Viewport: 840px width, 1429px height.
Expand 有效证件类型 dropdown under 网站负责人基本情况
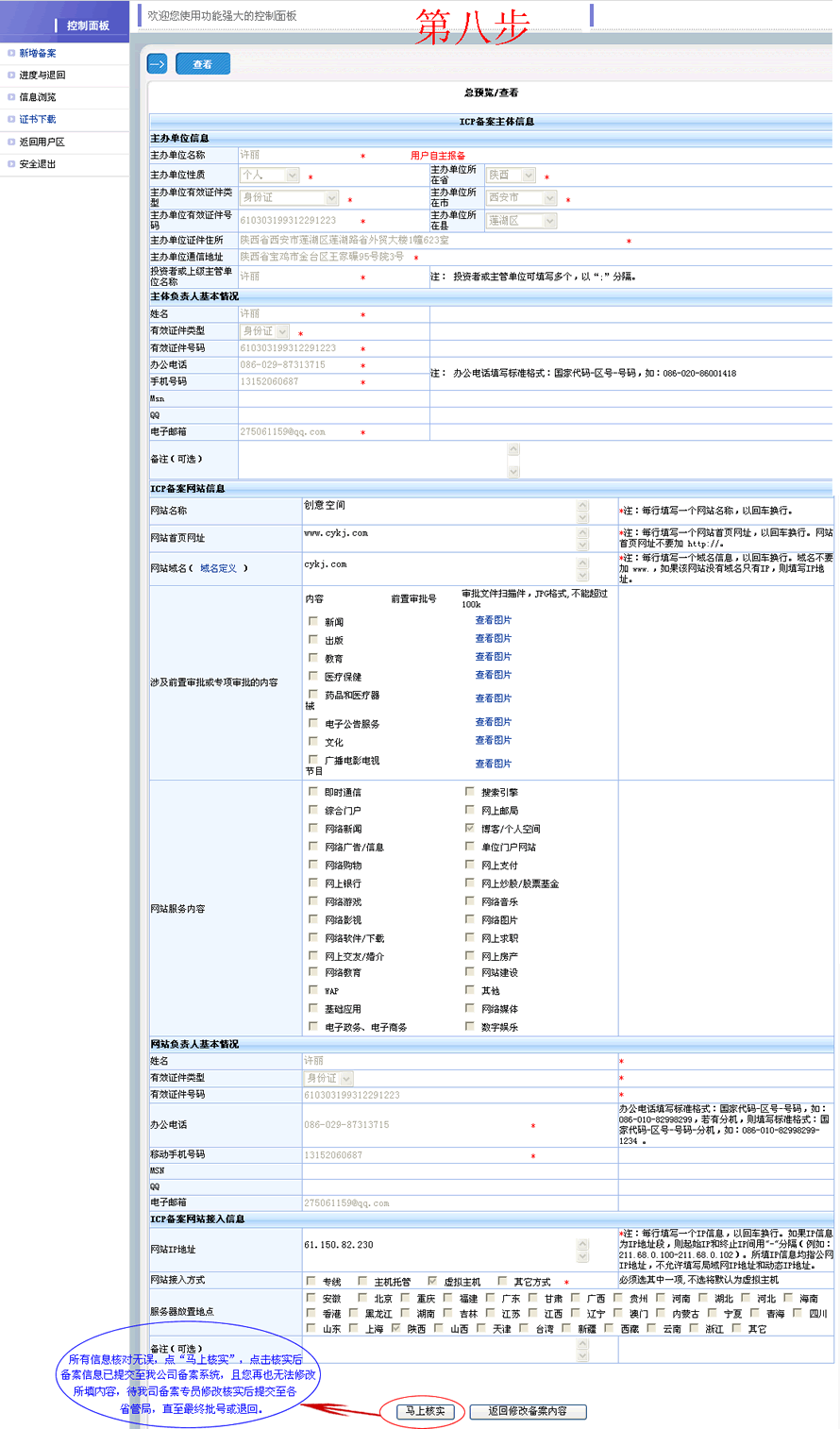328,1078
